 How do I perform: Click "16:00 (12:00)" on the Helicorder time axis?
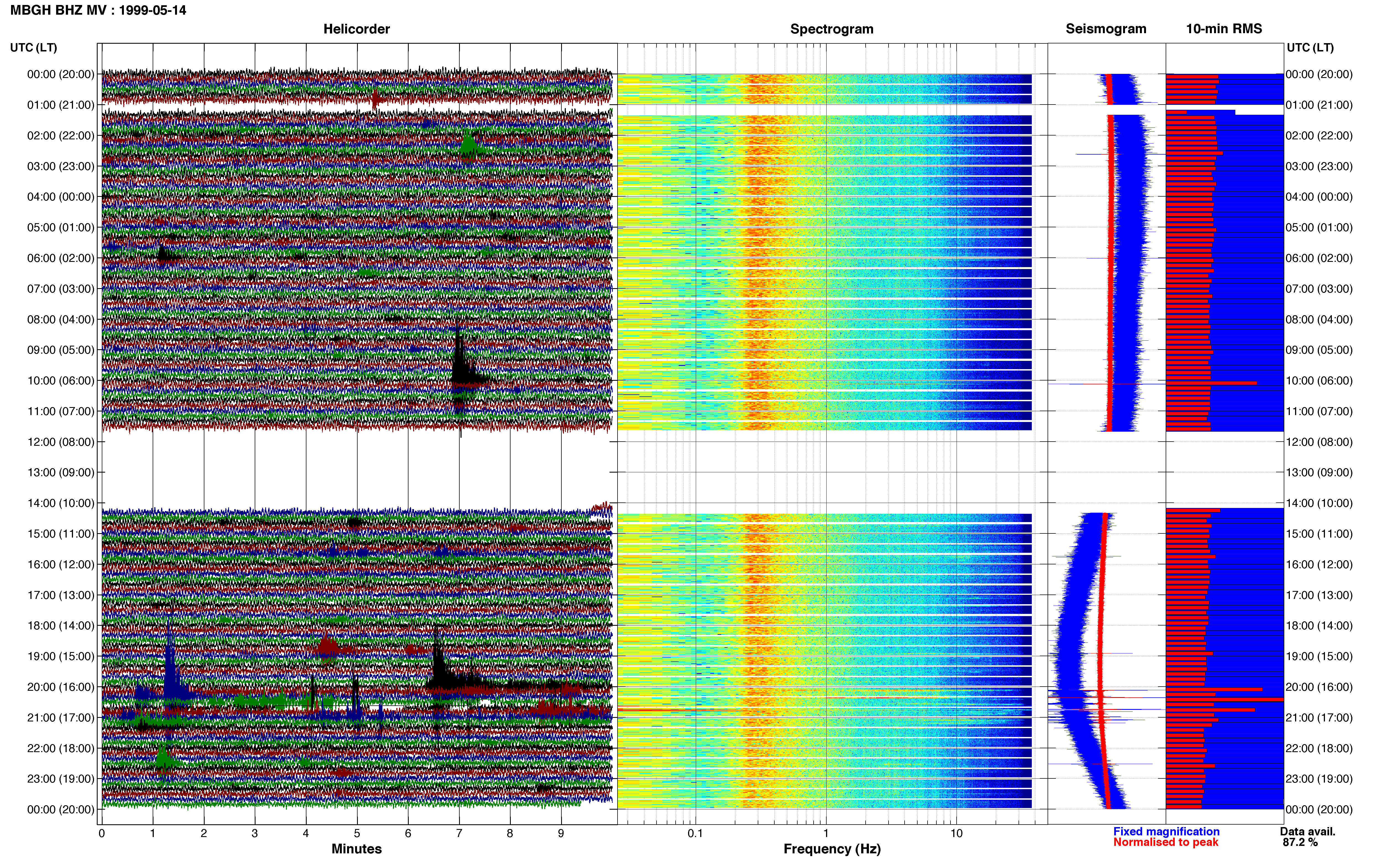pos(61,564)
